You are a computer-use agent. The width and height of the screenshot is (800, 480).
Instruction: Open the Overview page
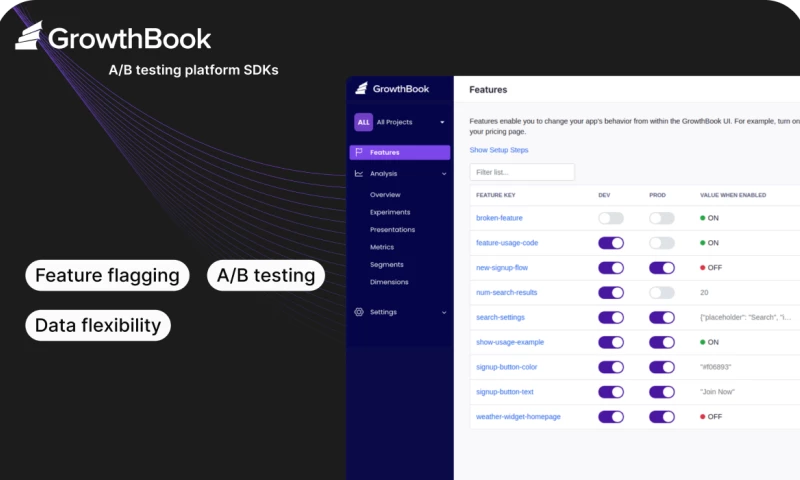[385, 195]
